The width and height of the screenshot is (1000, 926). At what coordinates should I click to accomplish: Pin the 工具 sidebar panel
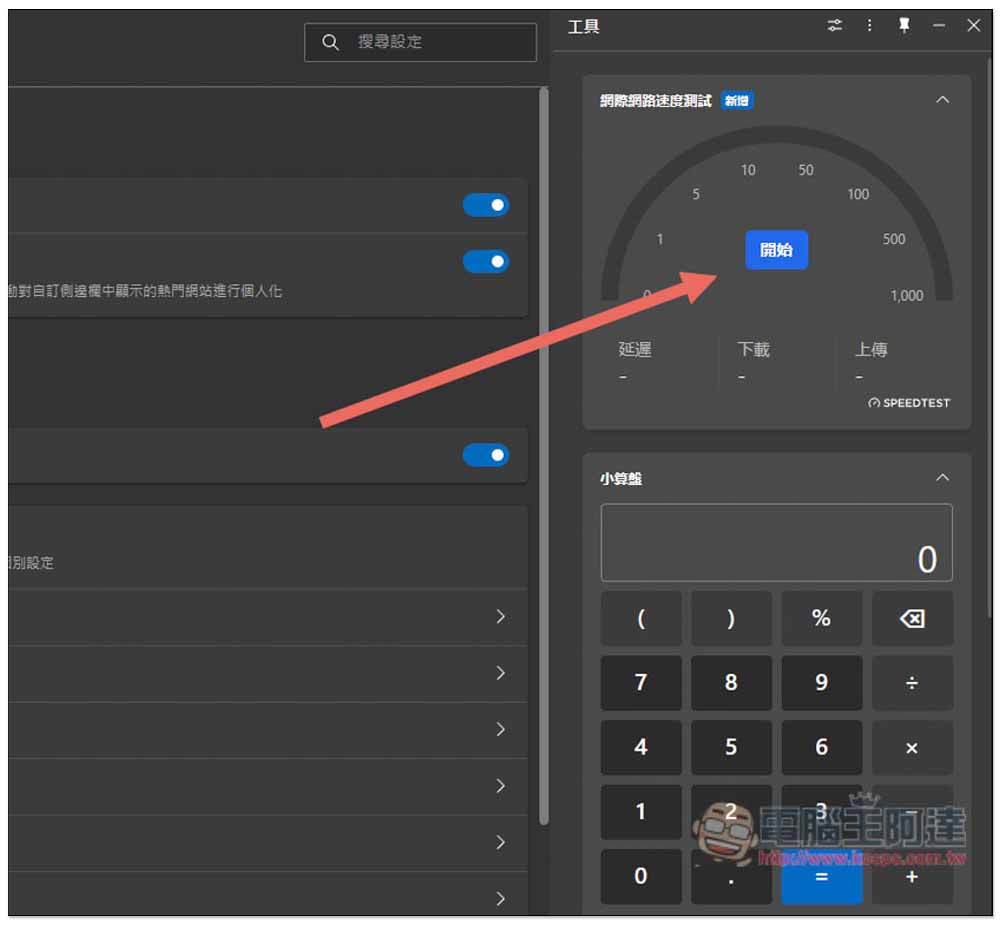click(904, 26)
